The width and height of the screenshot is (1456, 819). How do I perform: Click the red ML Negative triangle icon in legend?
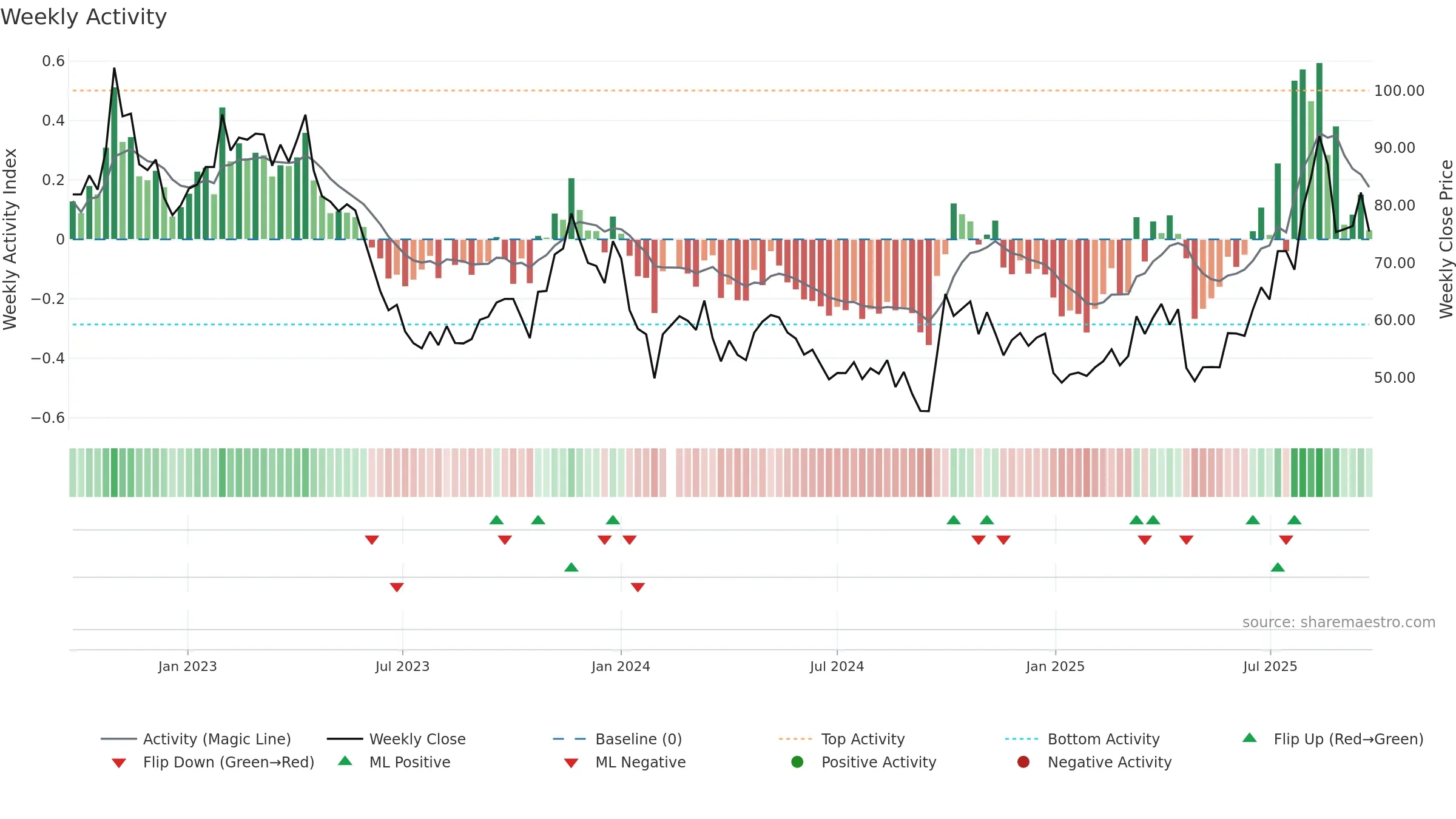click(x=571, y=763)
